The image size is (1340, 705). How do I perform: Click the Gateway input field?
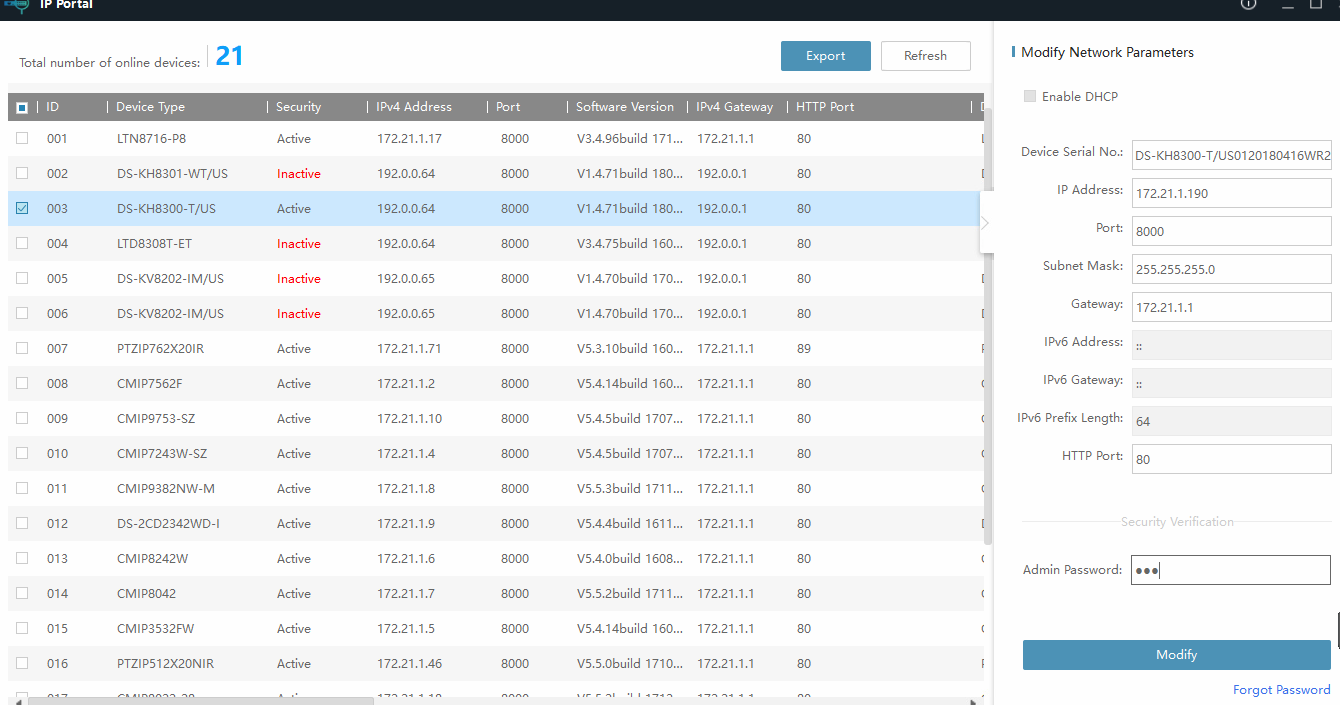(x=1231, y=307)
